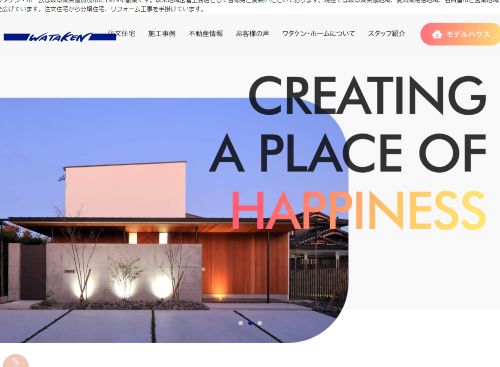The width and height of the screenshot is (500, 367).
Task: Open the お客様の声 menu item
Action: point(252,34)
